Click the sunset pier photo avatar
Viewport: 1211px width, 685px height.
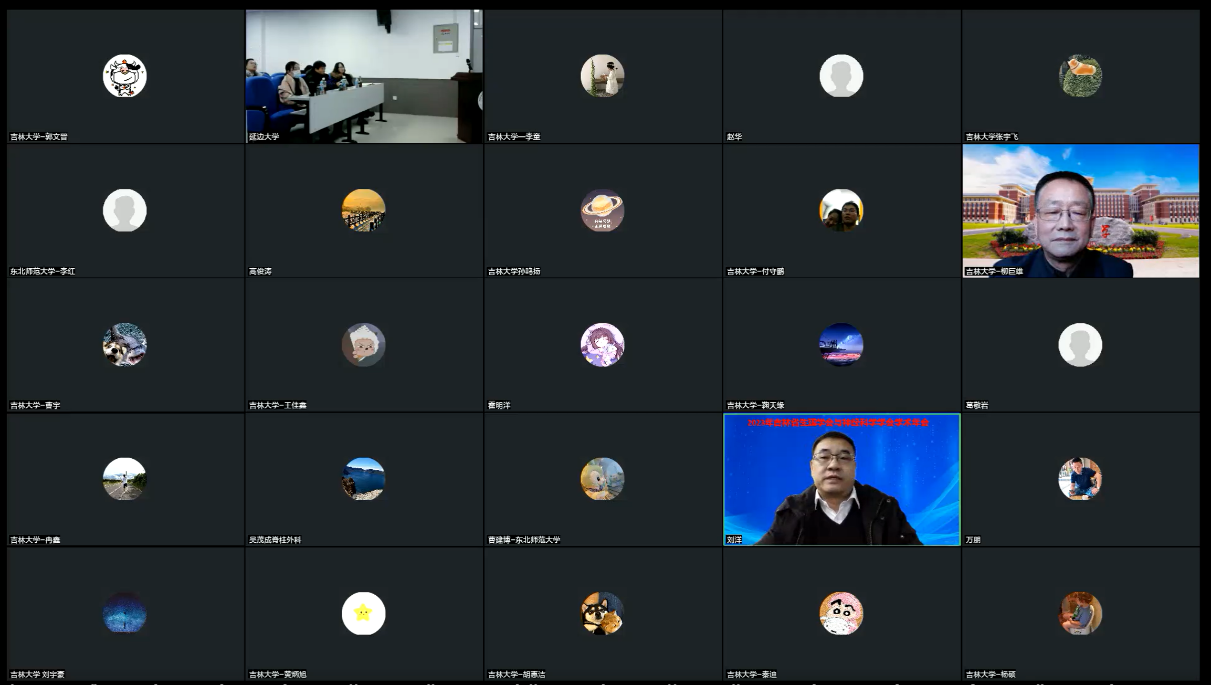363,210
